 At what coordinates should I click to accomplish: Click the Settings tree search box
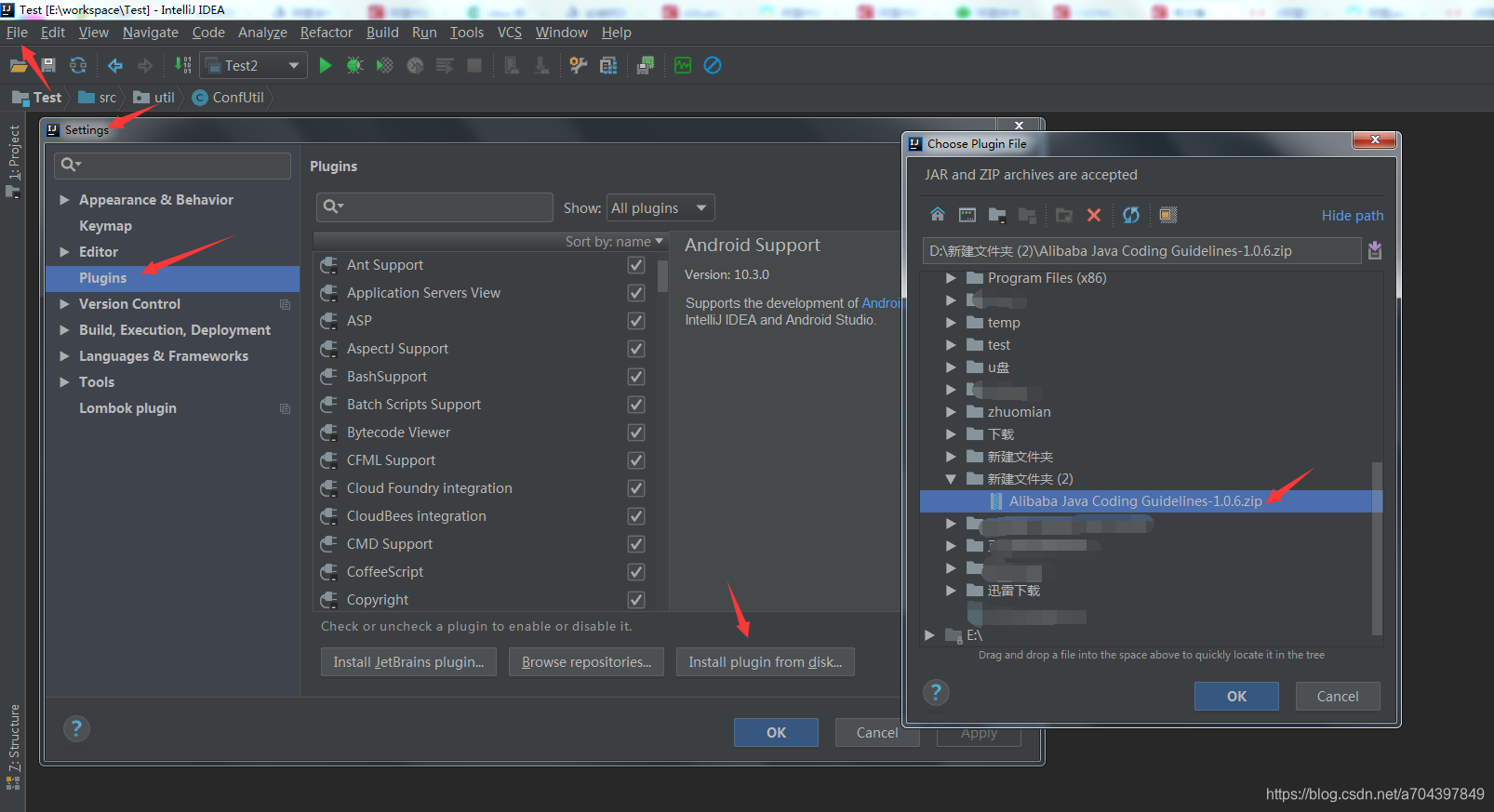pyautogui.click(x=173, y=166)
